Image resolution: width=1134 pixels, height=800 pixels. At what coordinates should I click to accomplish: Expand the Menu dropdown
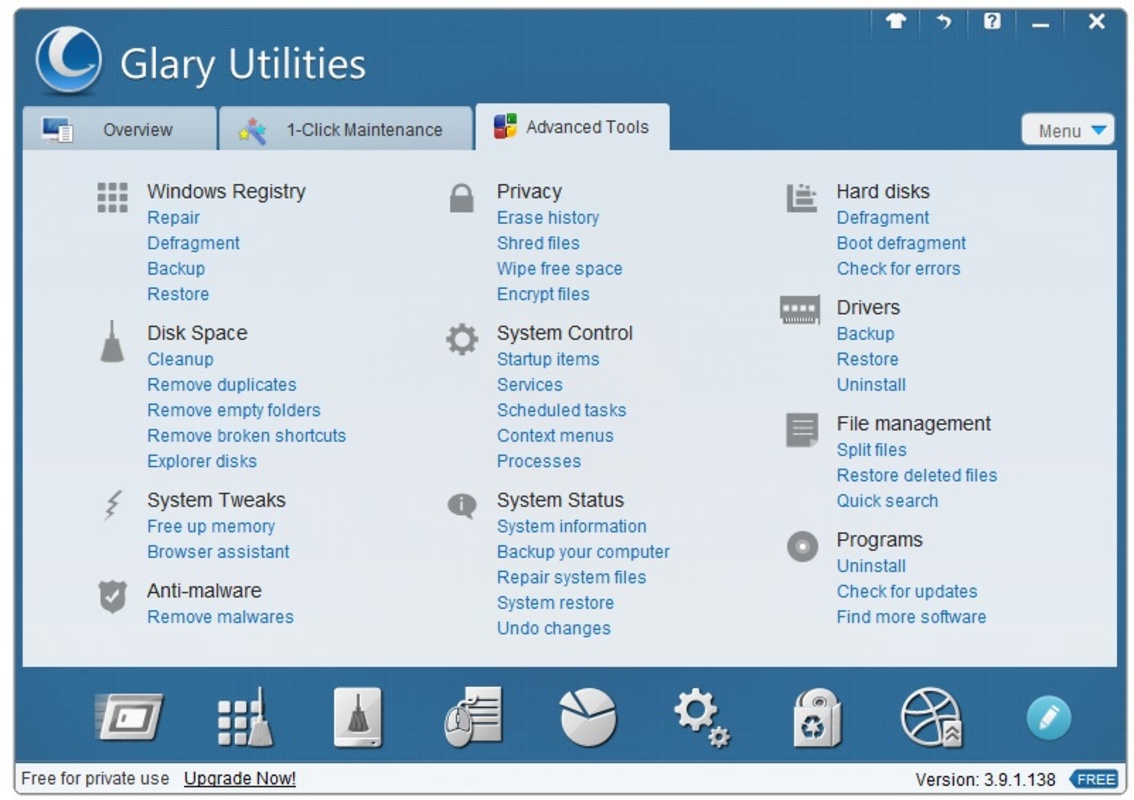click(1067, 130)
